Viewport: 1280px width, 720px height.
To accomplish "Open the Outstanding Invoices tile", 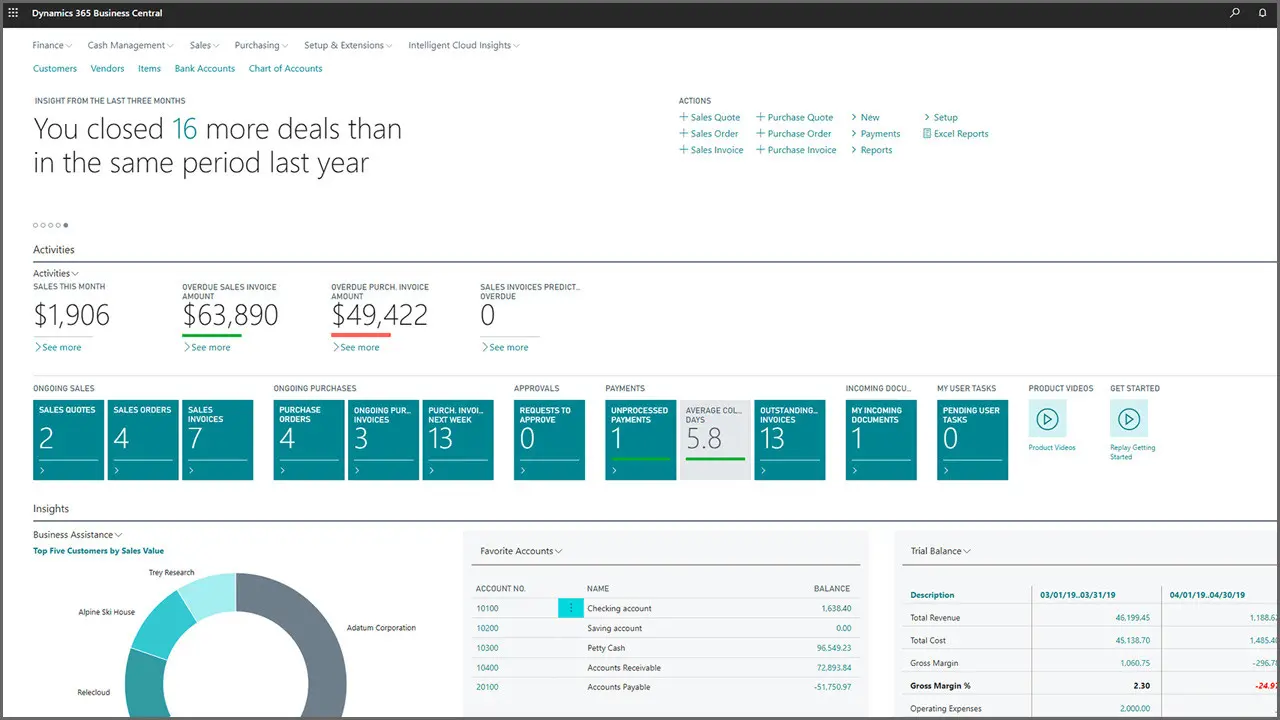I will [x=790, y=440].
